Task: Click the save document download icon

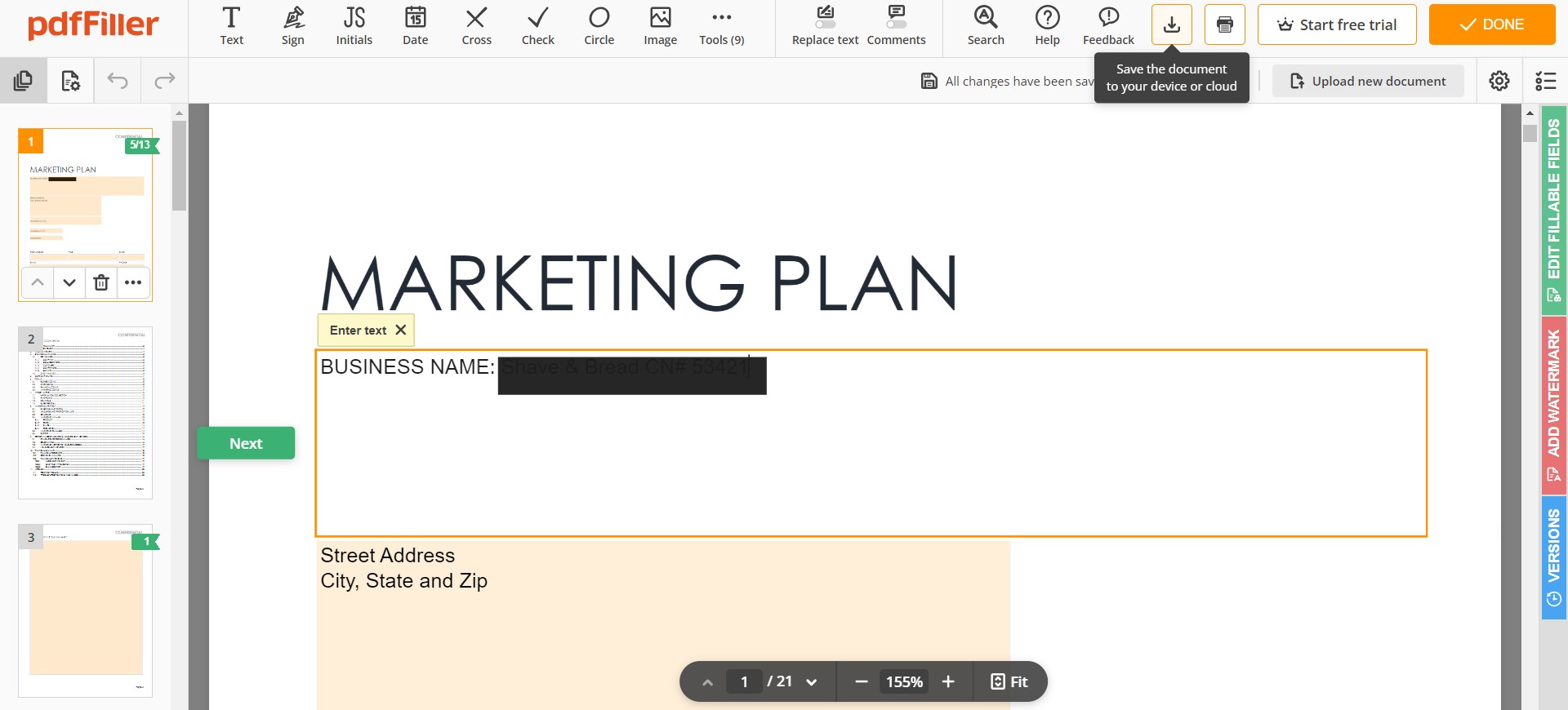Action: pos(1171,24)
